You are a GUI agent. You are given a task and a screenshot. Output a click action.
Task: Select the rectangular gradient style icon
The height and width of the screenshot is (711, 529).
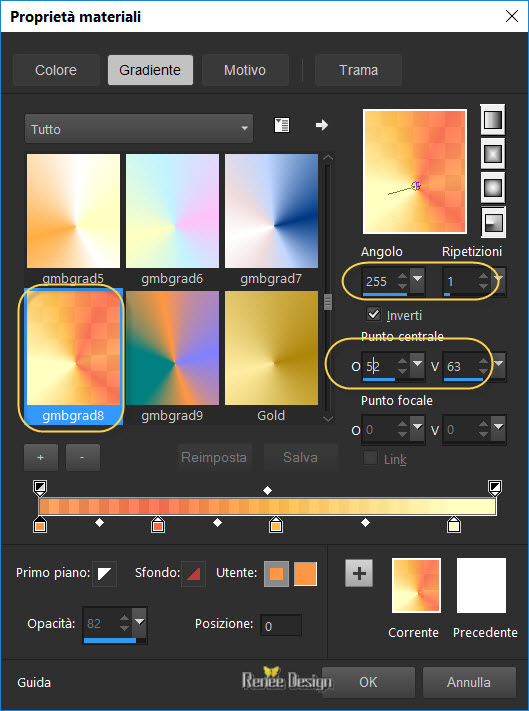click(x=492, y=154)
